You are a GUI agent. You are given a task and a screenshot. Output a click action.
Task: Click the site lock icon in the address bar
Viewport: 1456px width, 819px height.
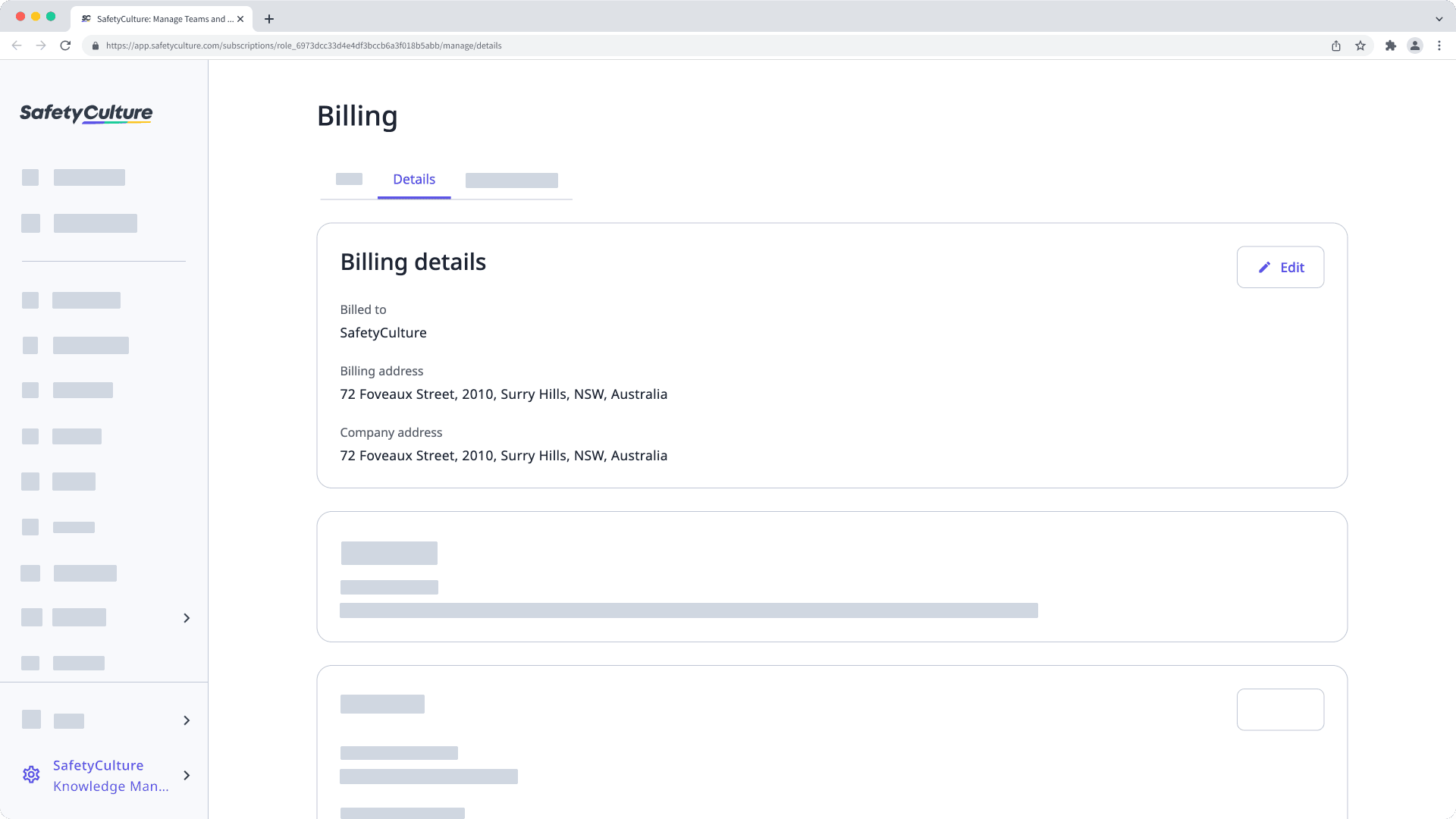tap(95, 45)
